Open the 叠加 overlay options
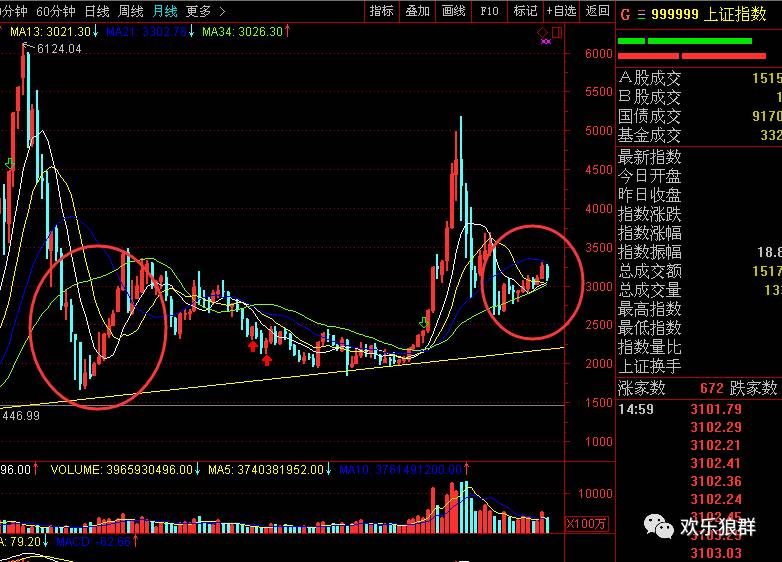Screen dimensions: 782x562 coord(417,11)
